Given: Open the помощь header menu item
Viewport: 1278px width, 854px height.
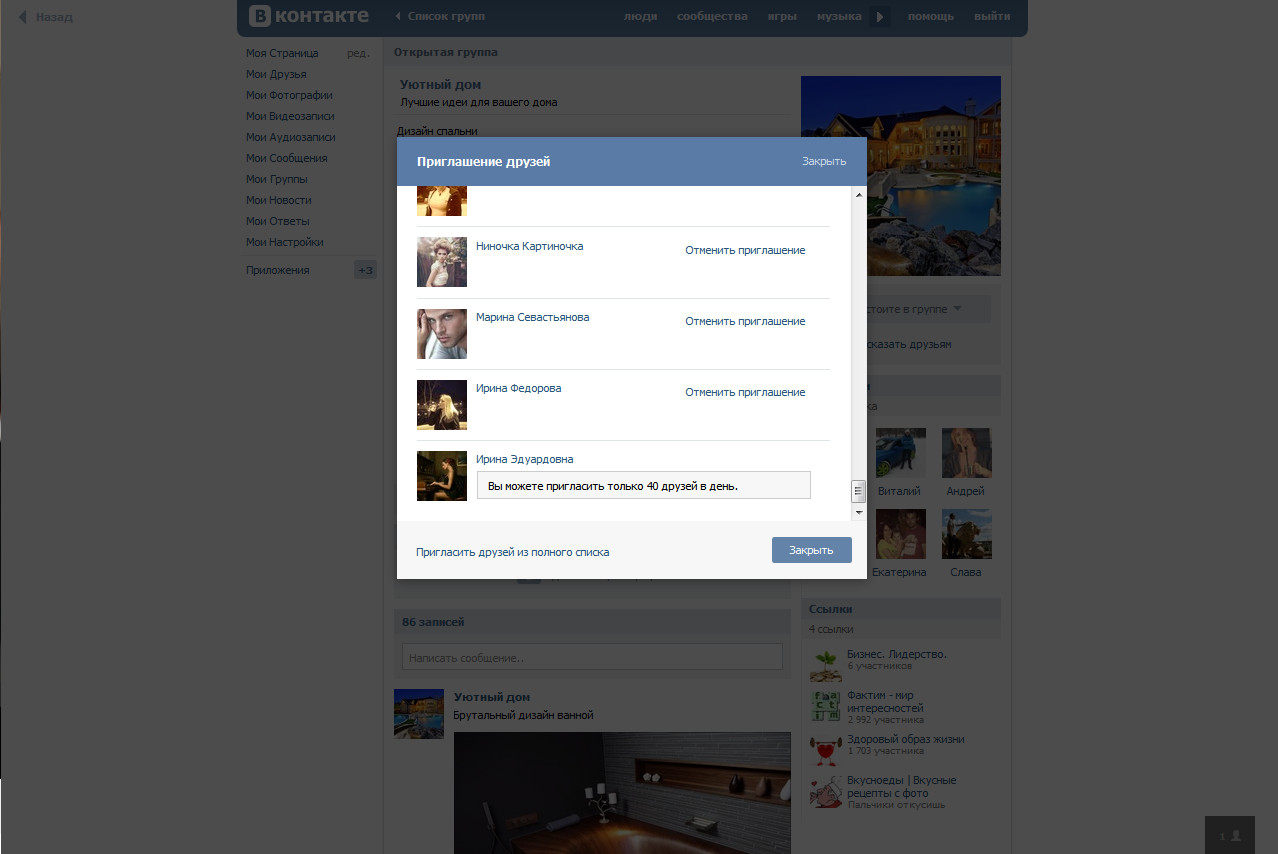Looking at the screenshot, I should pyautogui.click(x=931, y=16).
